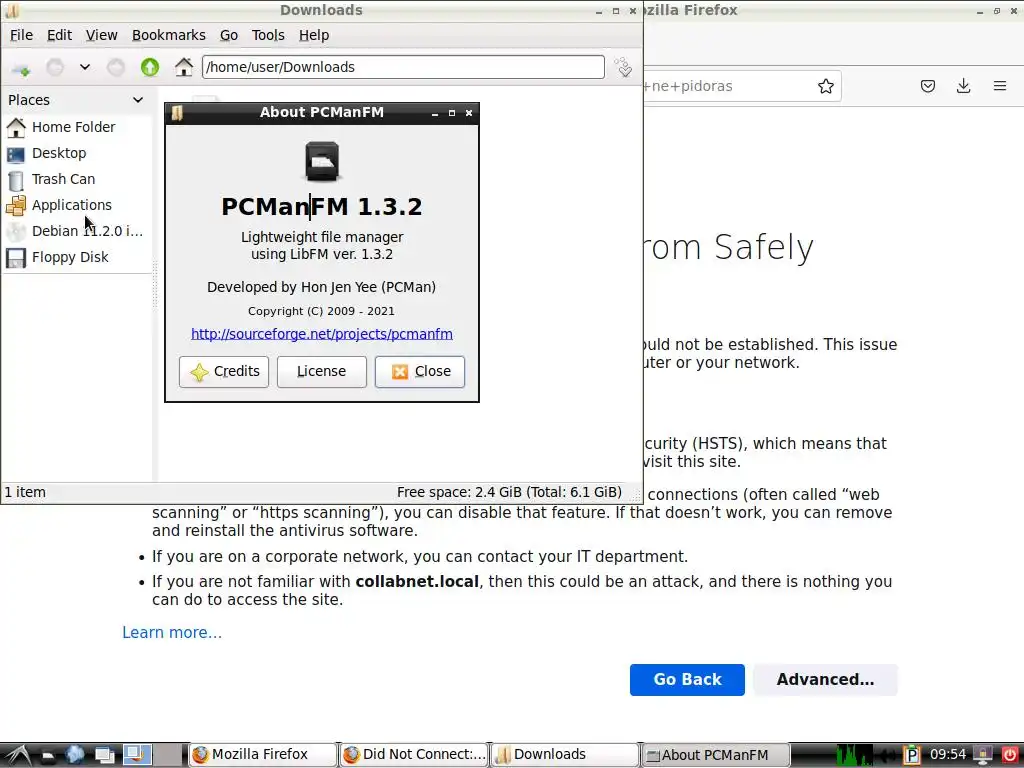Click the yellow P tray icon

pyautogui.click(x=912, y=756)
